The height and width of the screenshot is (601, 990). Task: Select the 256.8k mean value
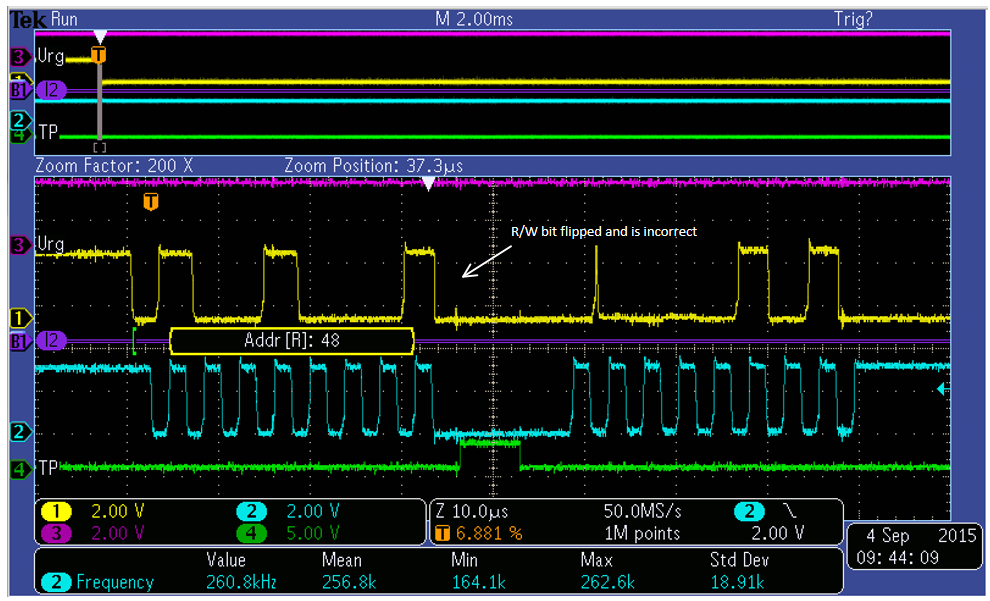349,582
